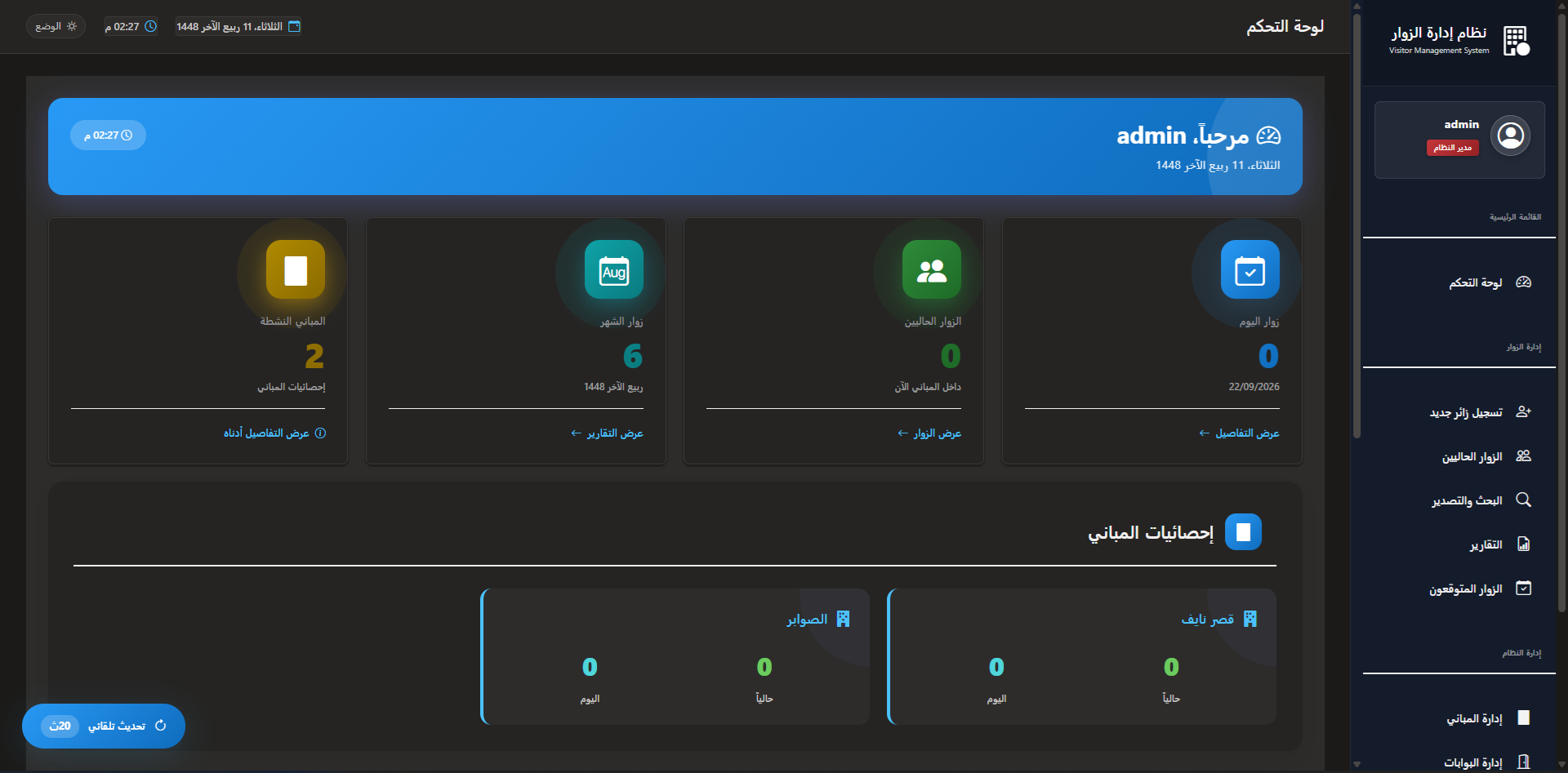Click the Visitor Management System logo icon
Screen dimensions: 1568x773
pos(1516,40)
